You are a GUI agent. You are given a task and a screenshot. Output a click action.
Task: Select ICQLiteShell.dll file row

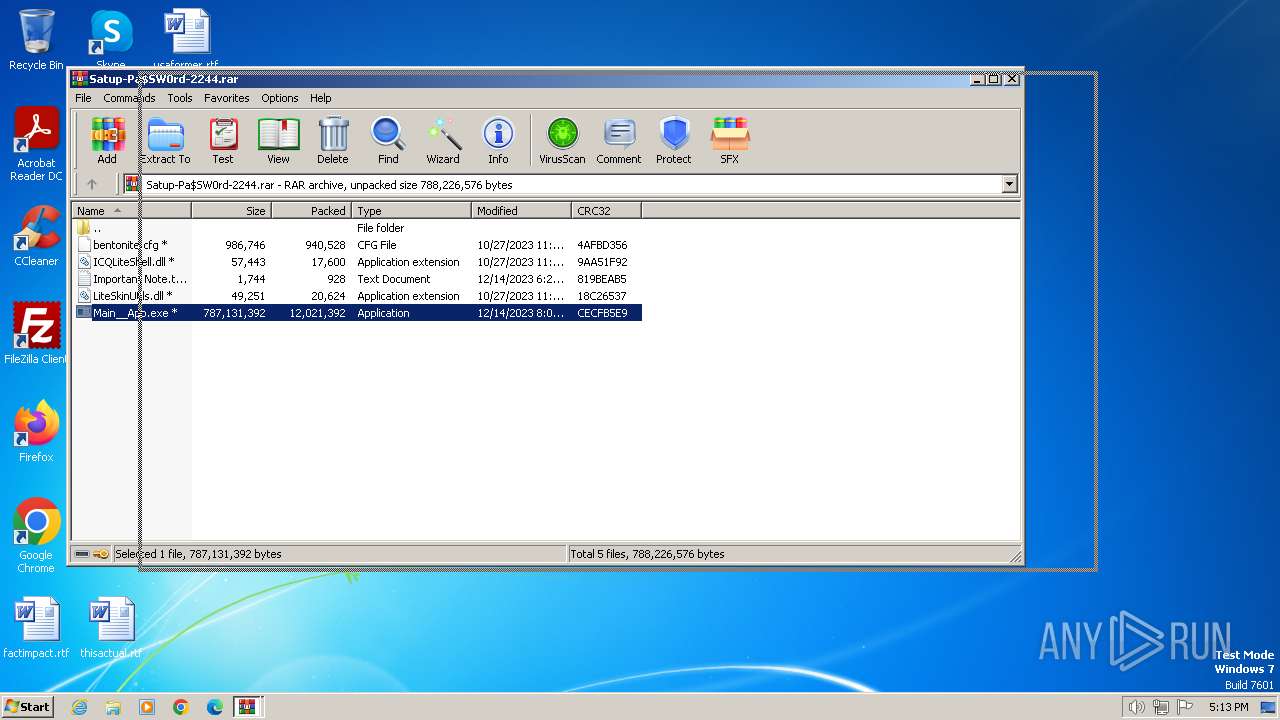(357, 262)
